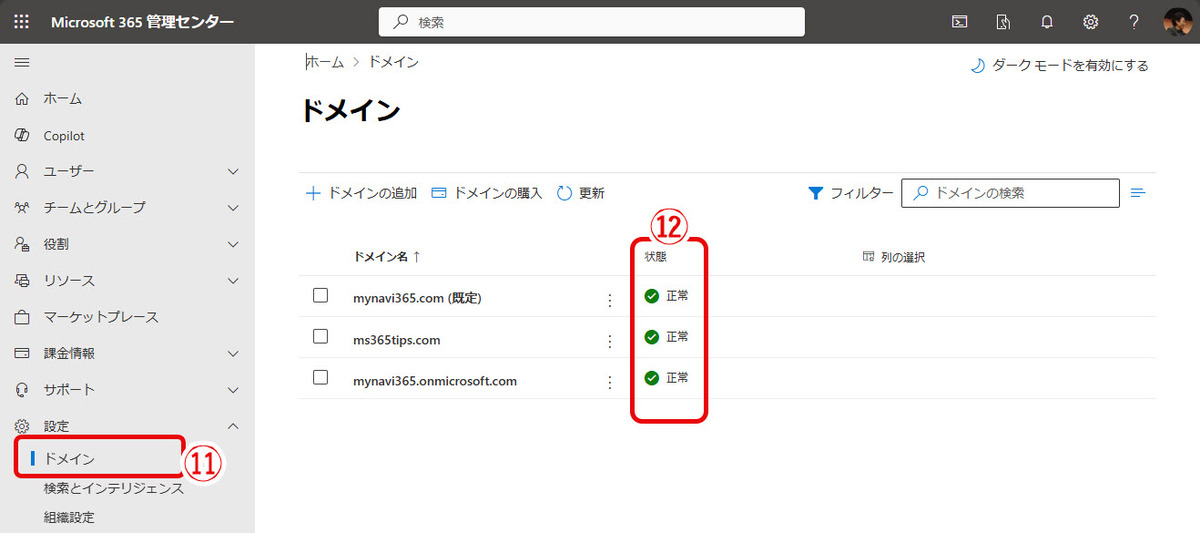1200x533 pixels.
Task: Click 更新 refresh button
Action: coord(580,193)
